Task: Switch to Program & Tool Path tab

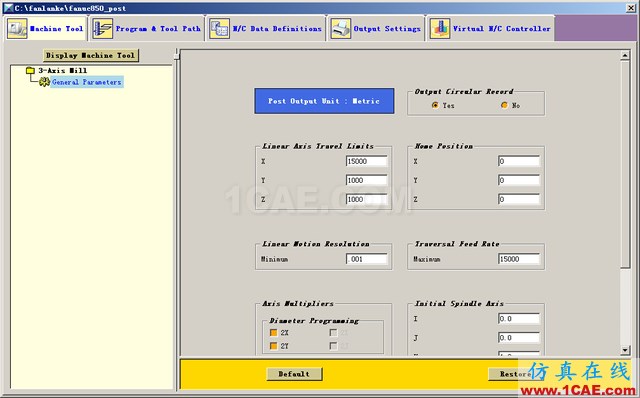Action: coord(147,29)
